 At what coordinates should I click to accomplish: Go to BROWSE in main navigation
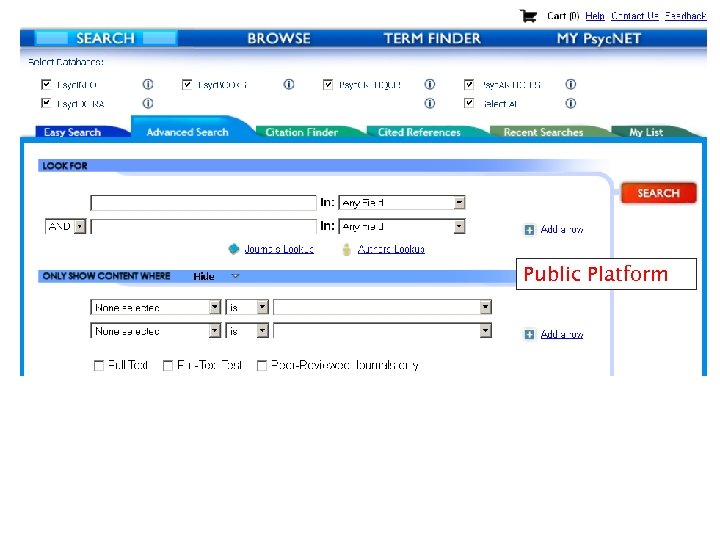point(279,39)
